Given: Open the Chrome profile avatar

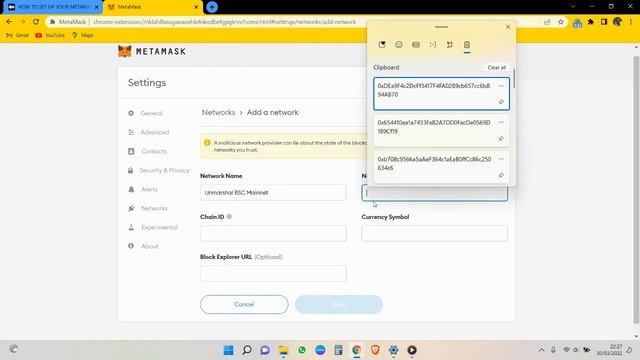Looking at the screenshot, I should [618, 22].
